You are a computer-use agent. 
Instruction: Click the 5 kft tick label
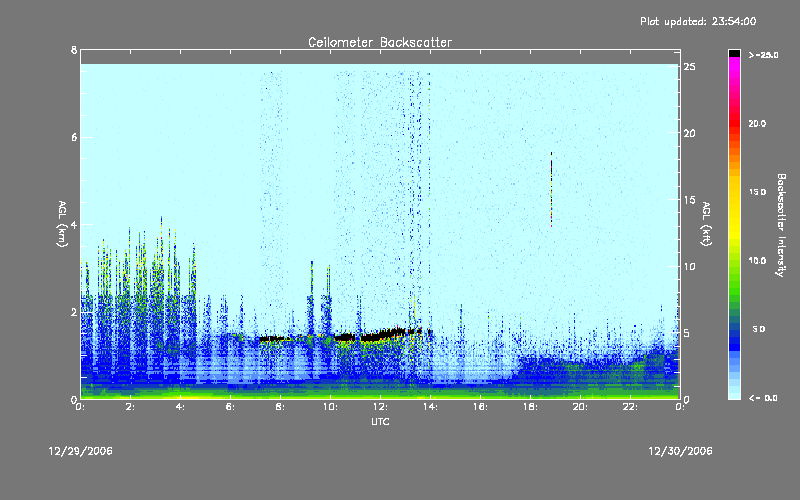(687, 333)
